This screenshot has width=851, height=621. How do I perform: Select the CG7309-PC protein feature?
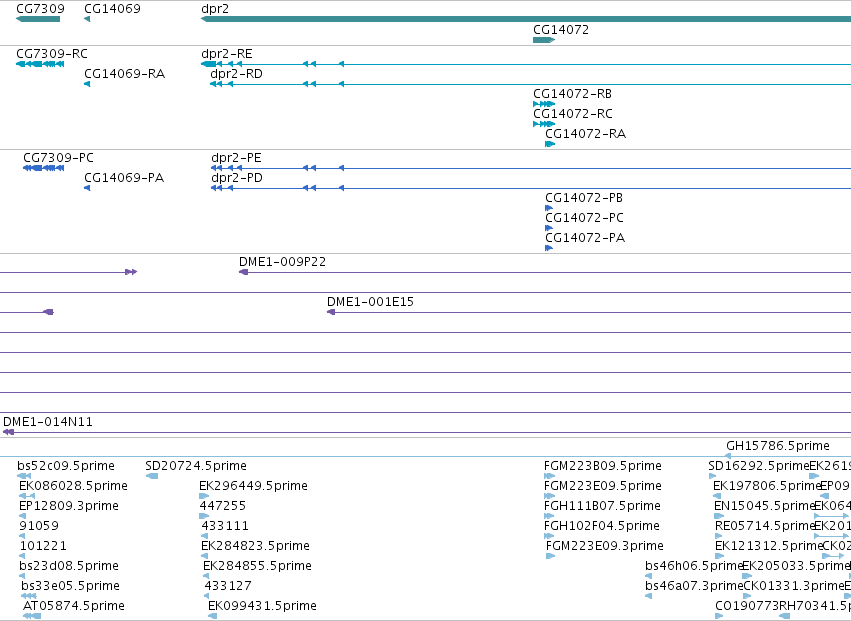pos(43,168)
